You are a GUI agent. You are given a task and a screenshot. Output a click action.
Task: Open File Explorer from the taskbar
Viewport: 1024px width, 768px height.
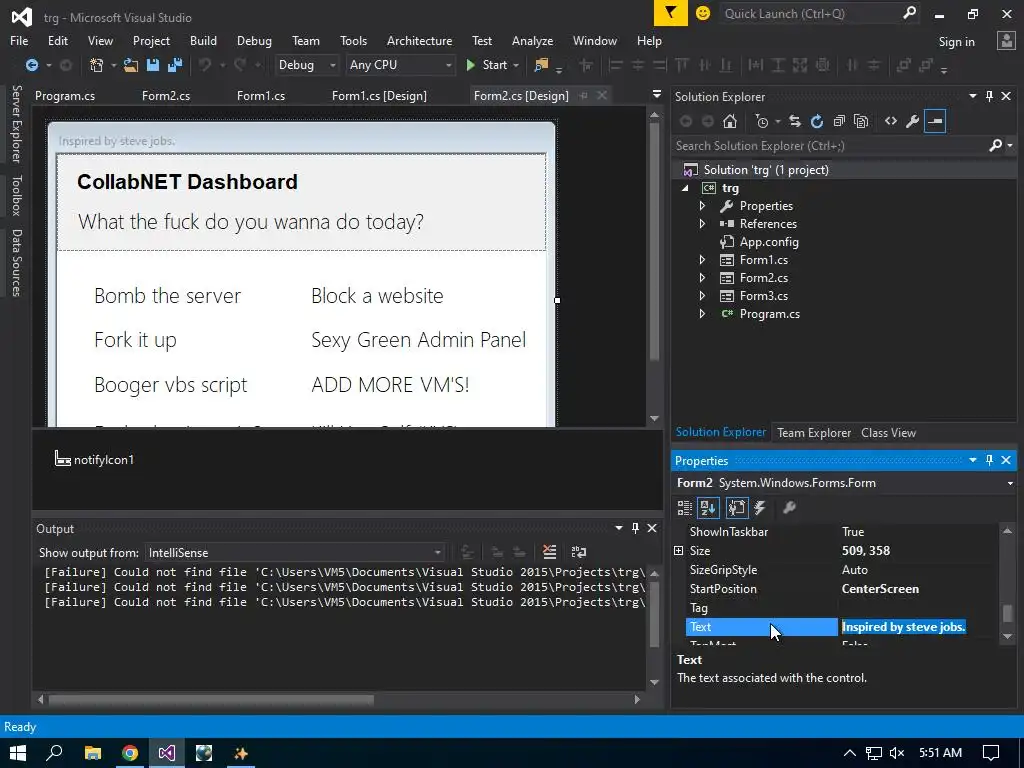[x=93, y=753]
